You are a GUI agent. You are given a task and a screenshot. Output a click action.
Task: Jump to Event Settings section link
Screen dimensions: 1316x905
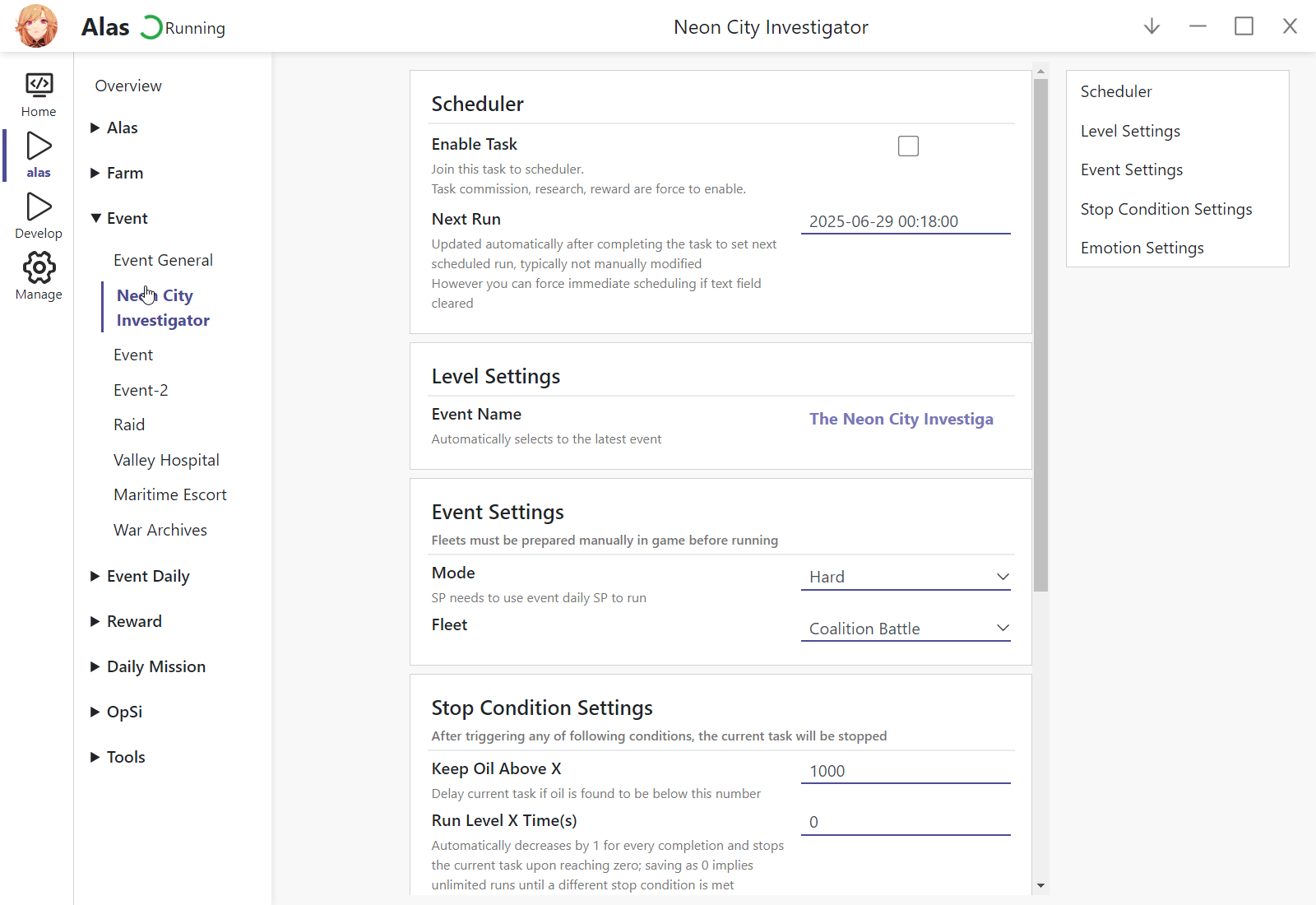click(1132, 169)
